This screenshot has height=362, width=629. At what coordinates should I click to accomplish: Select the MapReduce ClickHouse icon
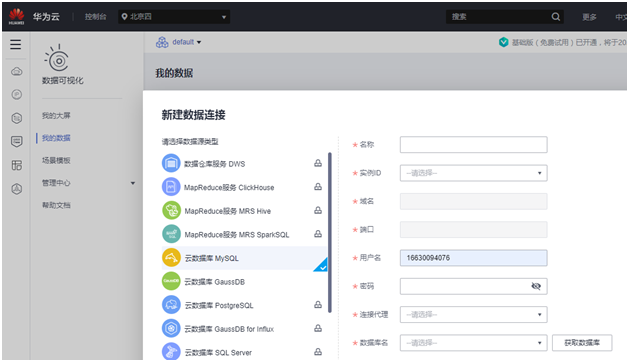point(171,187)
